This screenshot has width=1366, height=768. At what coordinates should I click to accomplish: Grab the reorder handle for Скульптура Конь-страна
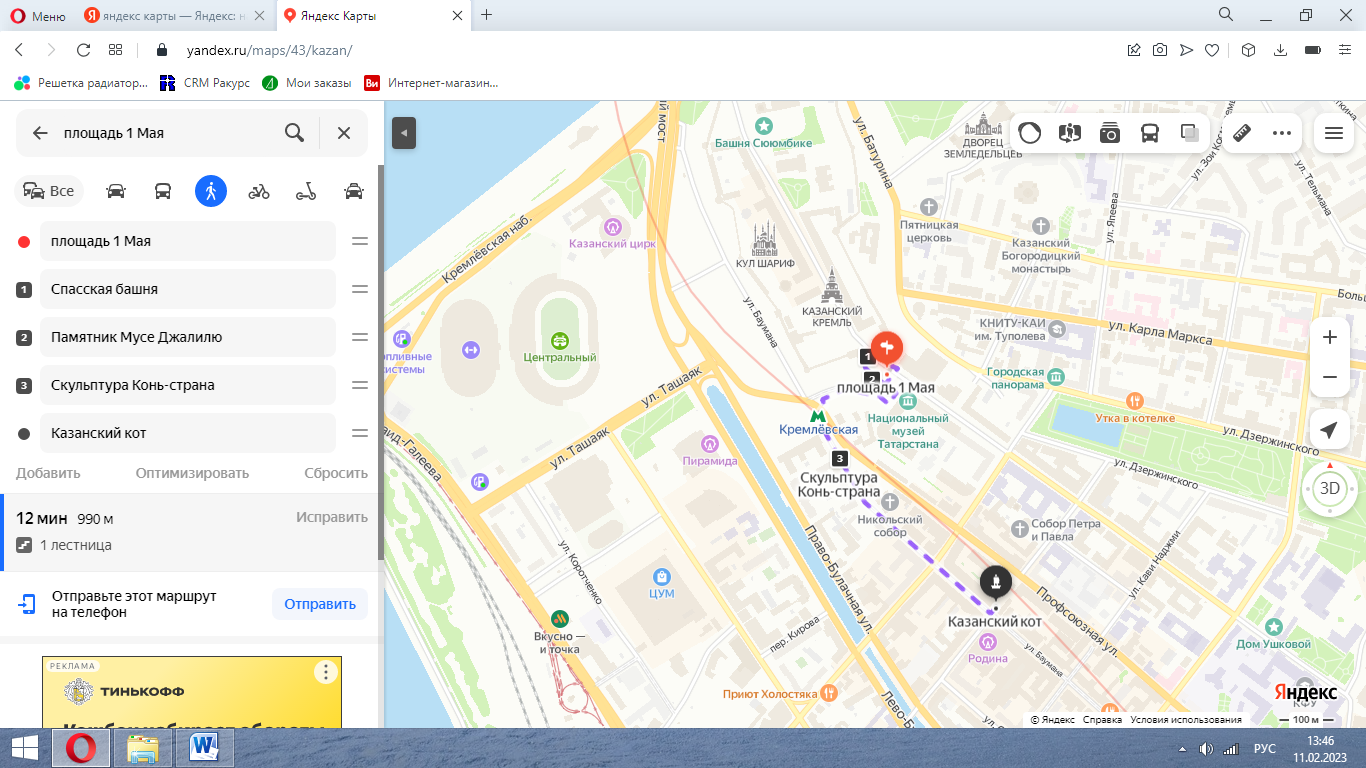pyautogui.click(x=360, y=385)
